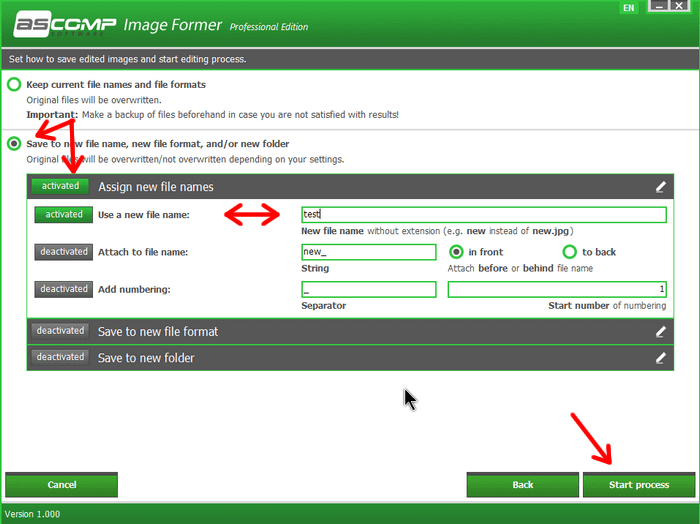Click the ASCOMP Software logo
Screen dimensions: 700x524
tap(65, 25)
